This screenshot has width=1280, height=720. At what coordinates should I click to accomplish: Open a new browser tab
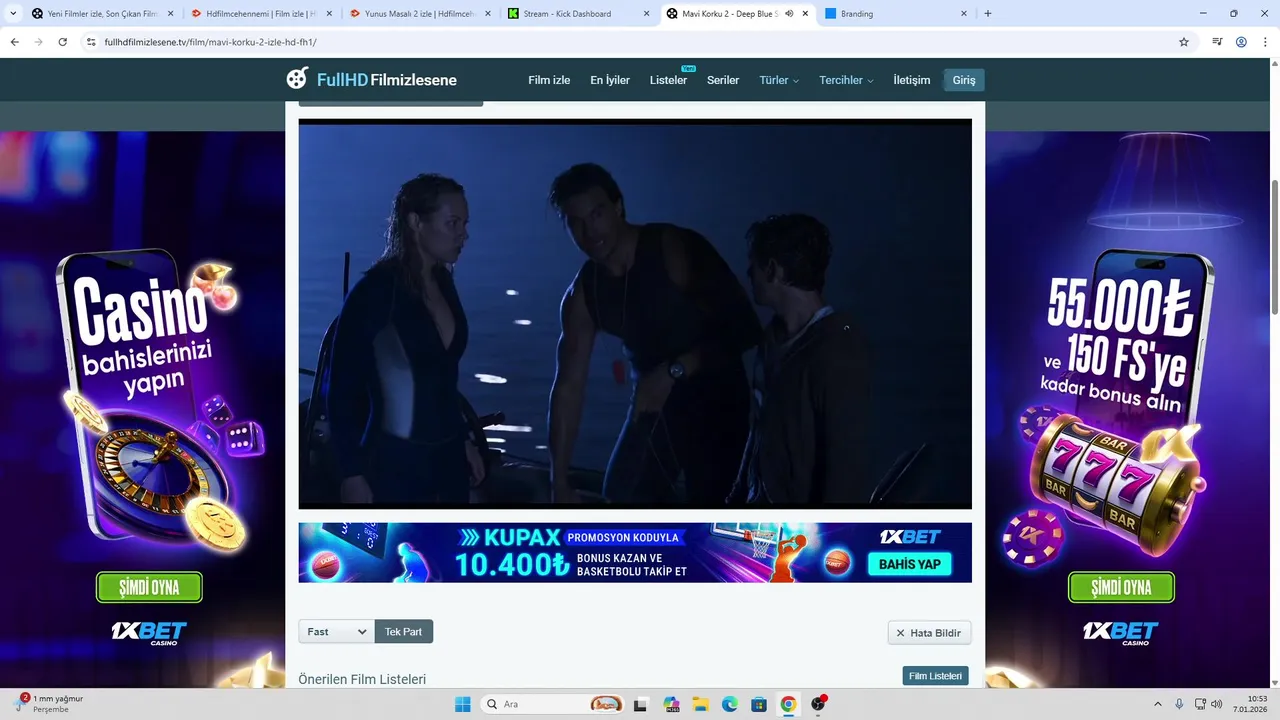(x=988, y=14)
